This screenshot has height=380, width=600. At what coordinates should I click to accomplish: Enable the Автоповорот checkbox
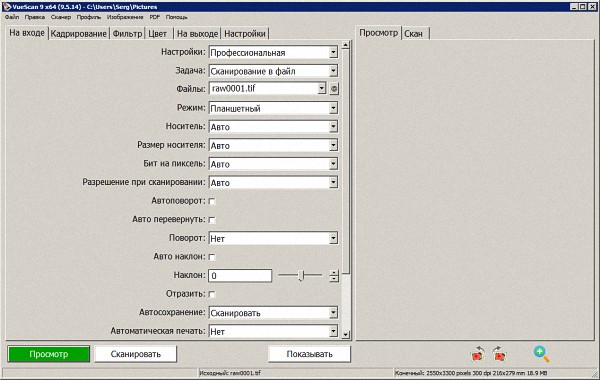point(212,201)
